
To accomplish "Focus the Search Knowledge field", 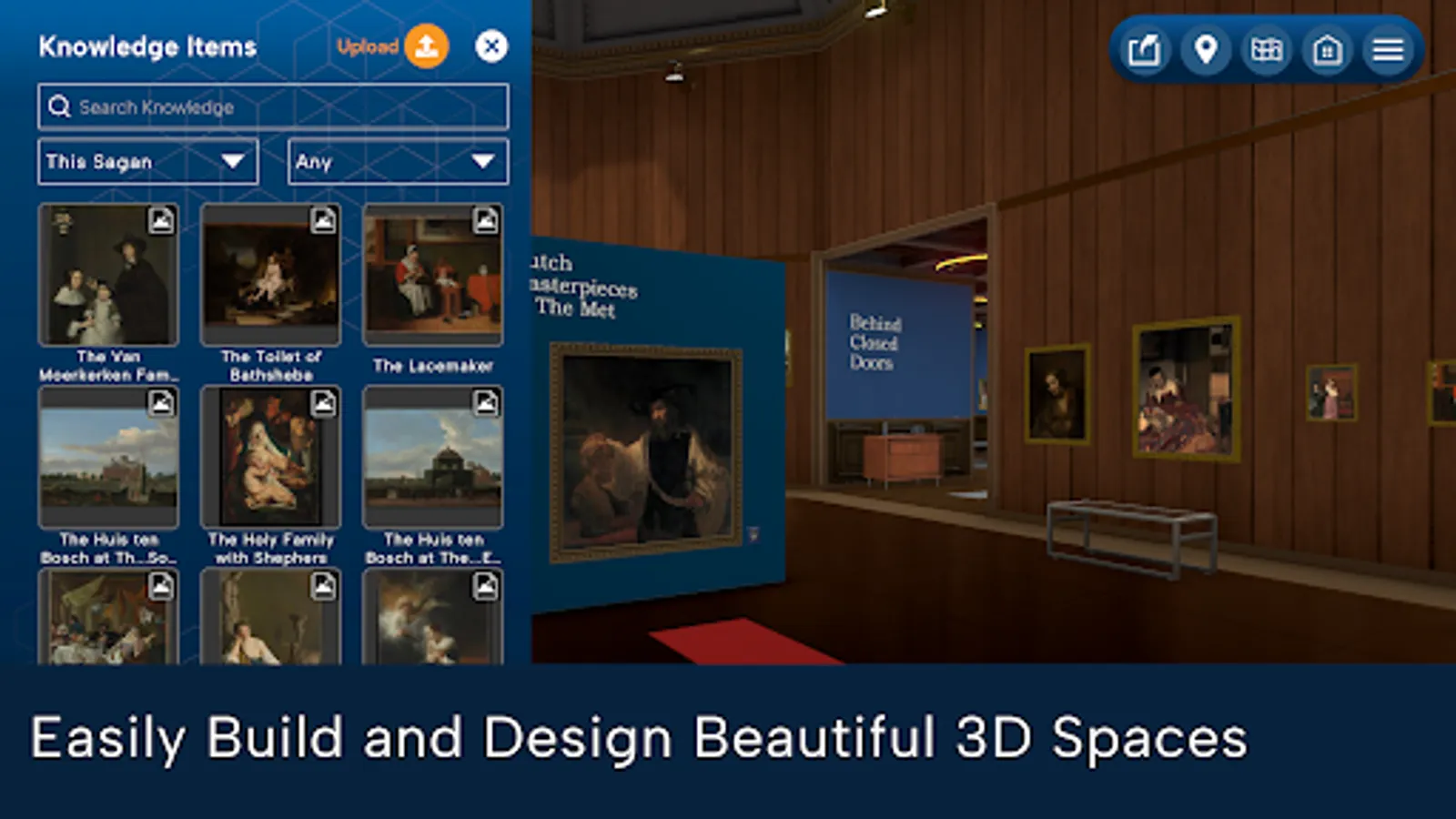I will point(273,107).
